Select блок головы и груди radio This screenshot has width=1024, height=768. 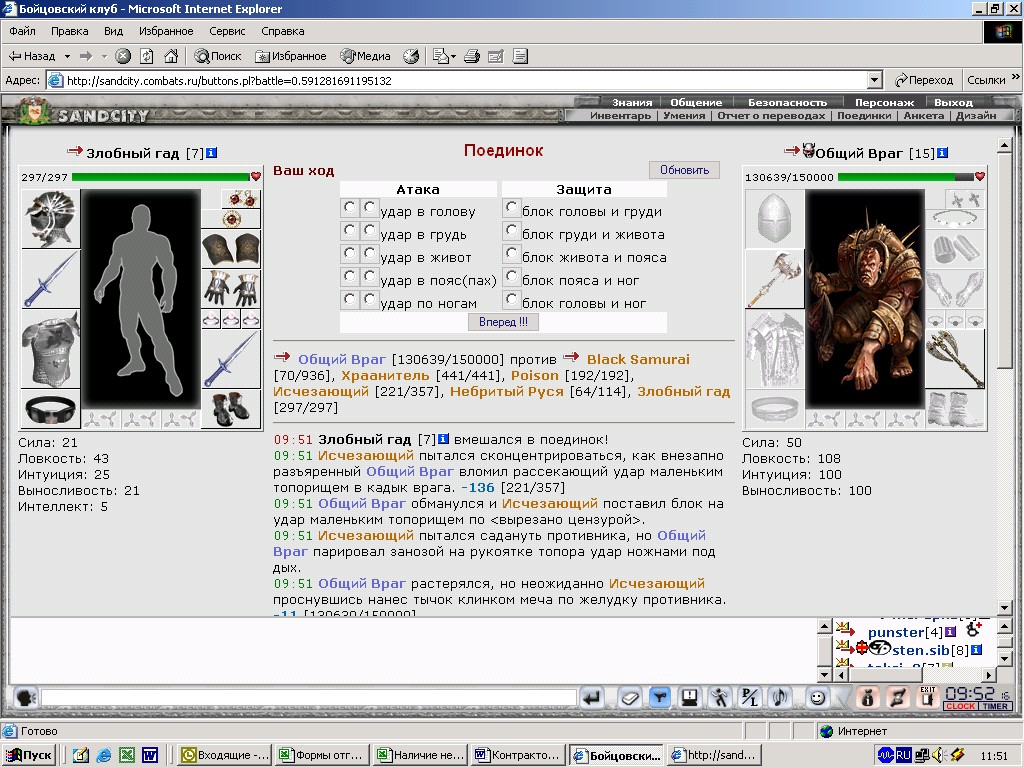click(x=511, y=207)
